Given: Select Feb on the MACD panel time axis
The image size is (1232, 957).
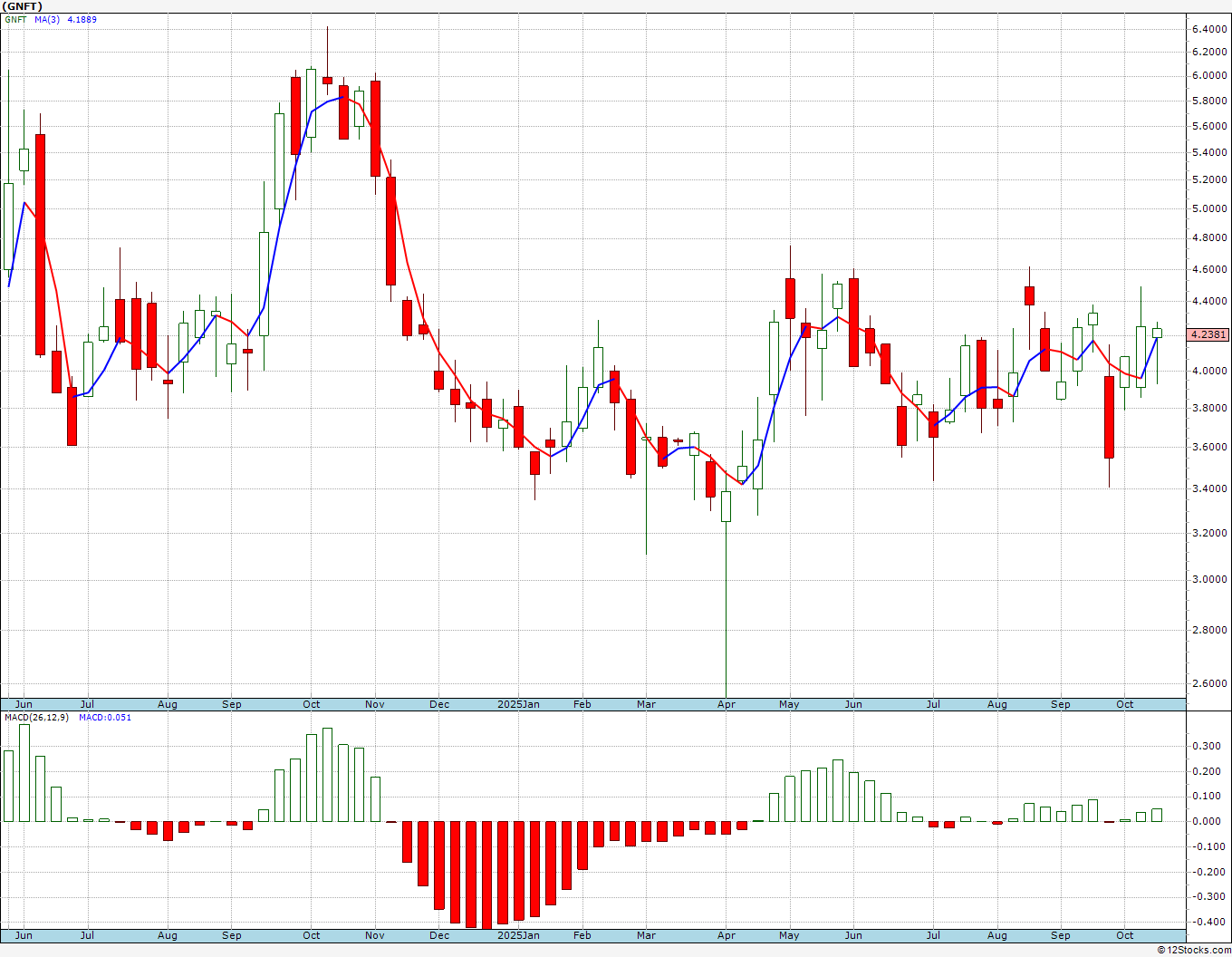Looking at the screenshot, I should click(582, 935).
